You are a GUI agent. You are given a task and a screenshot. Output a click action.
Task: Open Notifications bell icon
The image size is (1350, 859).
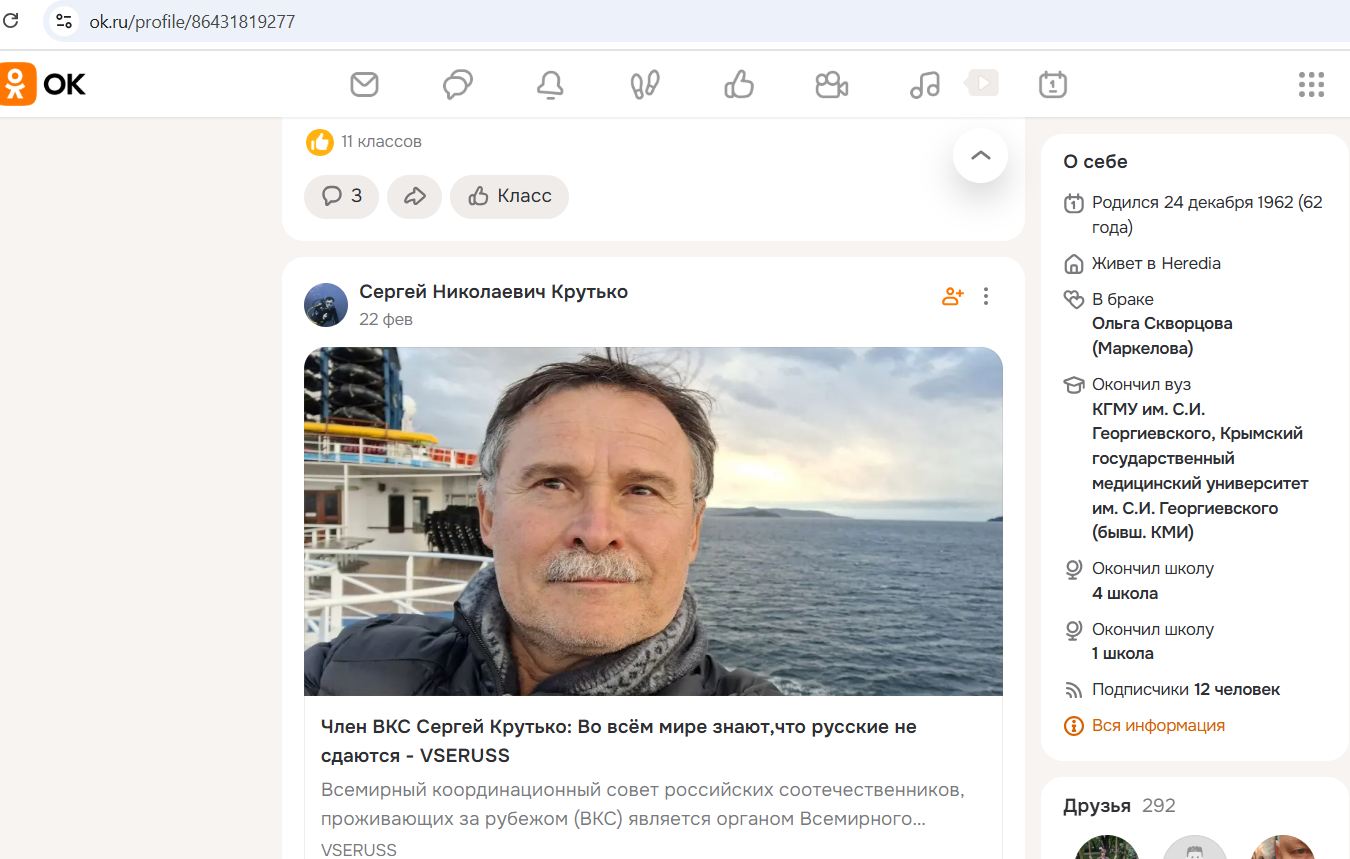point(550,85)
